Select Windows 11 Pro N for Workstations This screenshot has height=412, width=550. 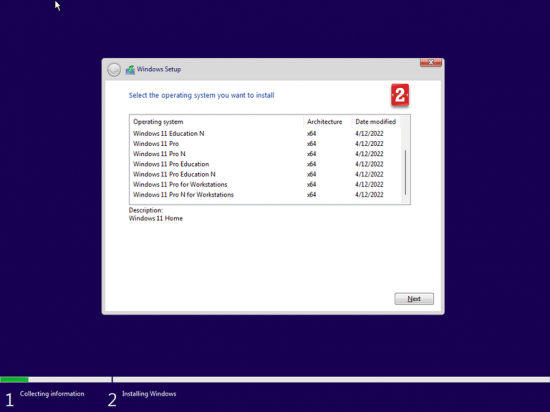coord(265,195)
